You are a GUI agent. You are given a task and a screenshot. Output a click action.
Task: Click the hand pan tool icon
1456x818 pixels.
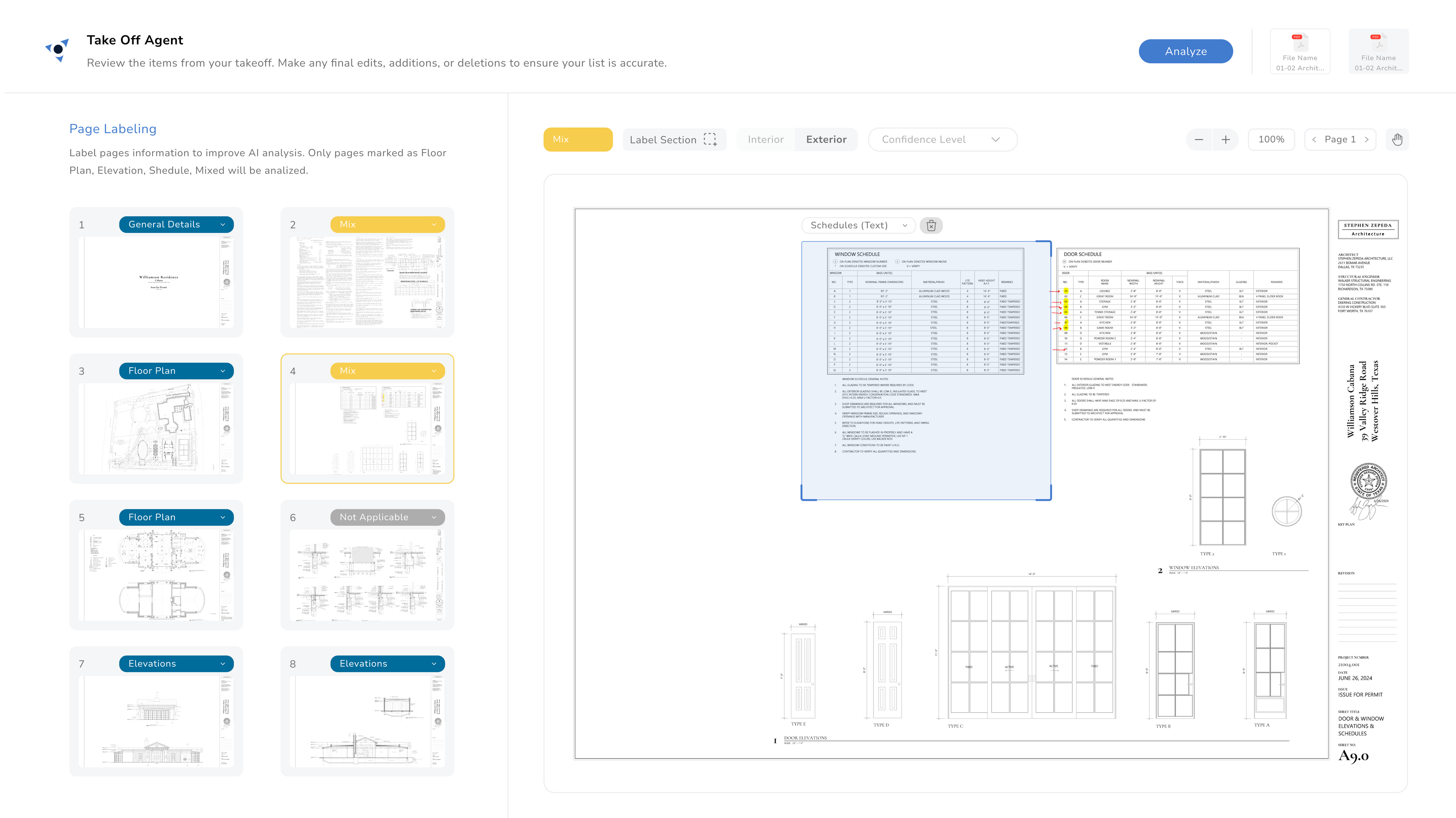coord(1396,139)
